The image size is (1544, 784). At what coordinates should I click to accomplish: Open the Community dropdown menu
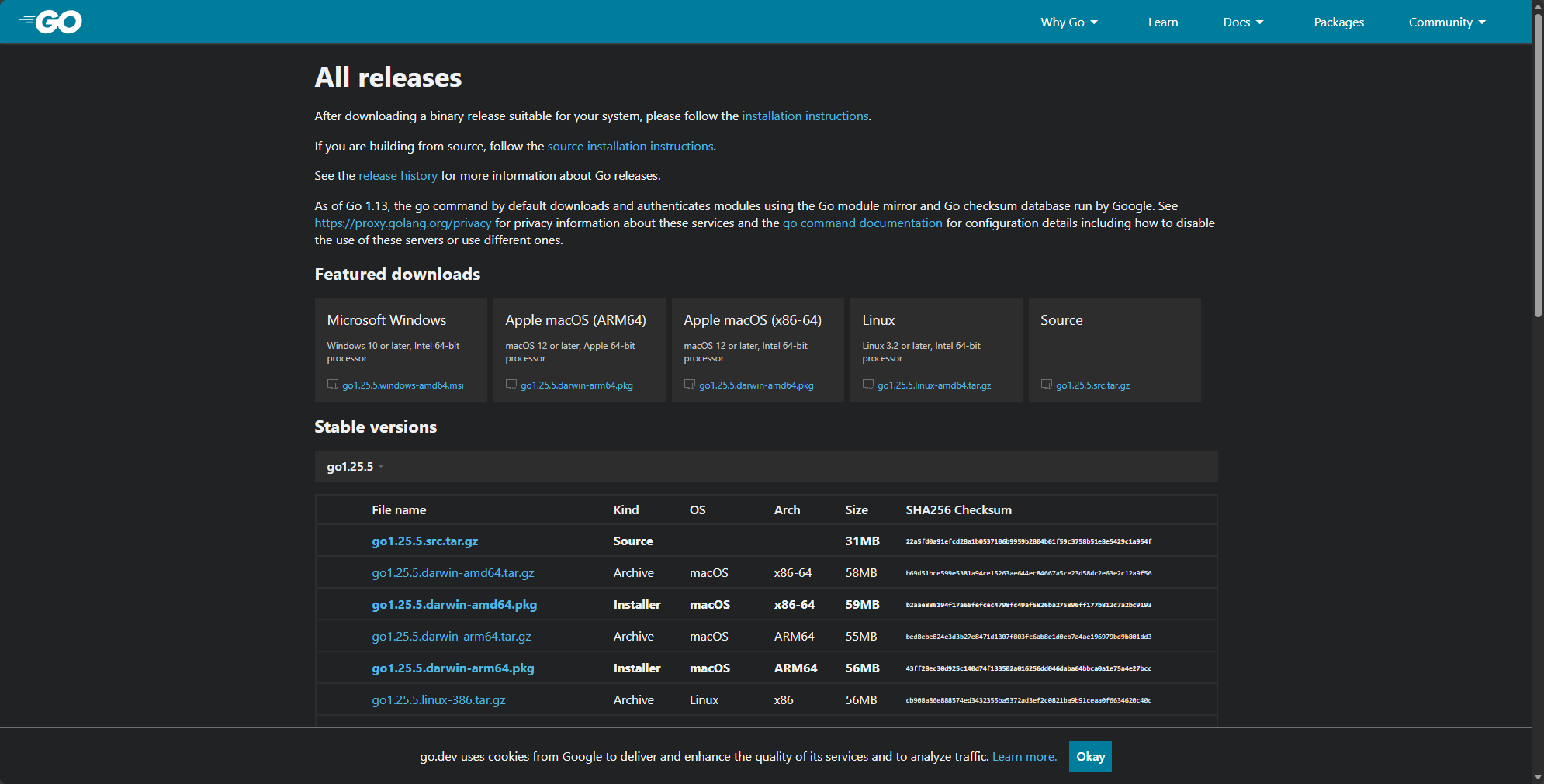coord(1447,22)
